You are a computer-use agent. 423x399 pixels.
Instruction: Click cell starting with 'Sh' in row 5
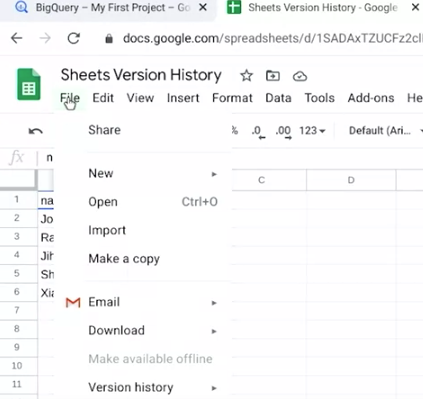click(x=46, y=274)
